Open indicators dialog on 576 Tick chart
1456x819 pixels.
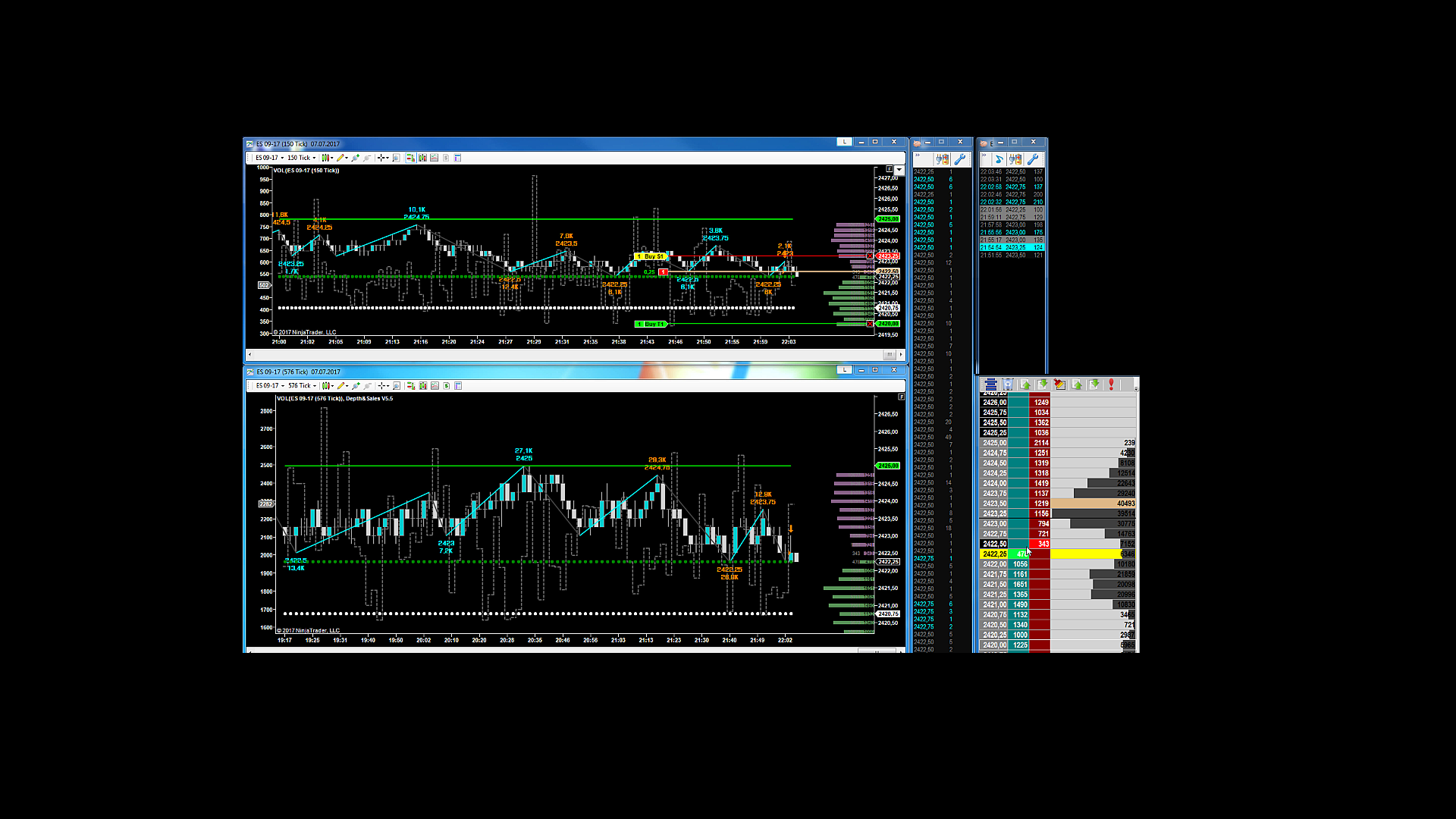coord(435,385)
